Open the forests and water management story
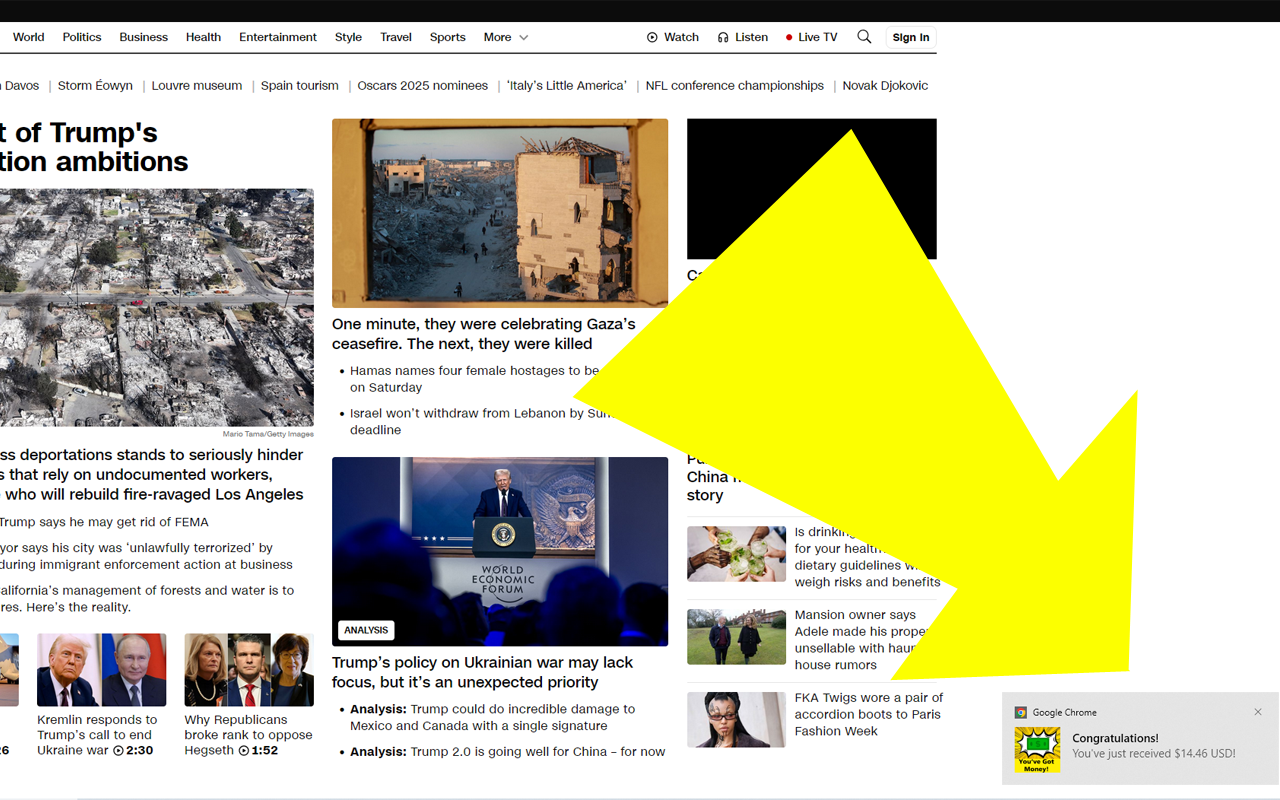 (x=147, y=598)
